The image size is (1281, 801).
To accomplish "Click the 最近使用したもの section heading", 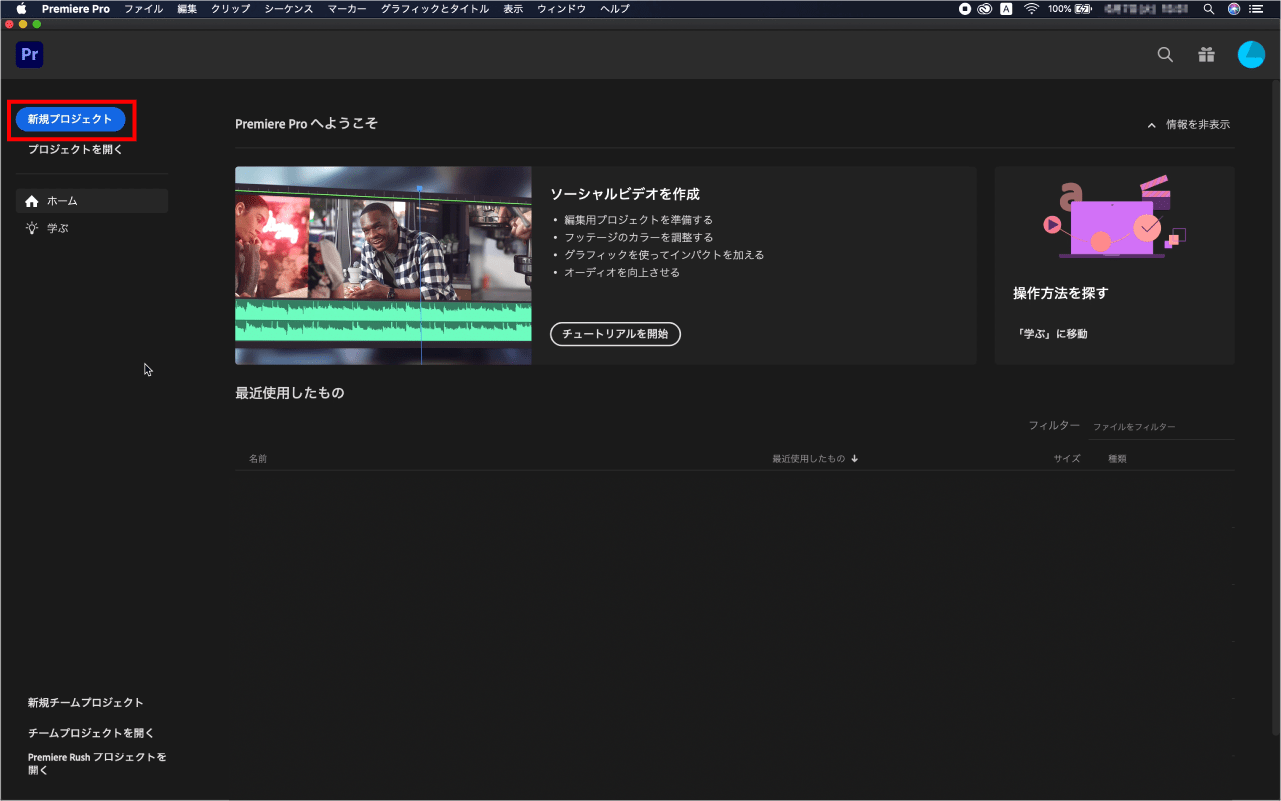I will [x=290, y=393].
